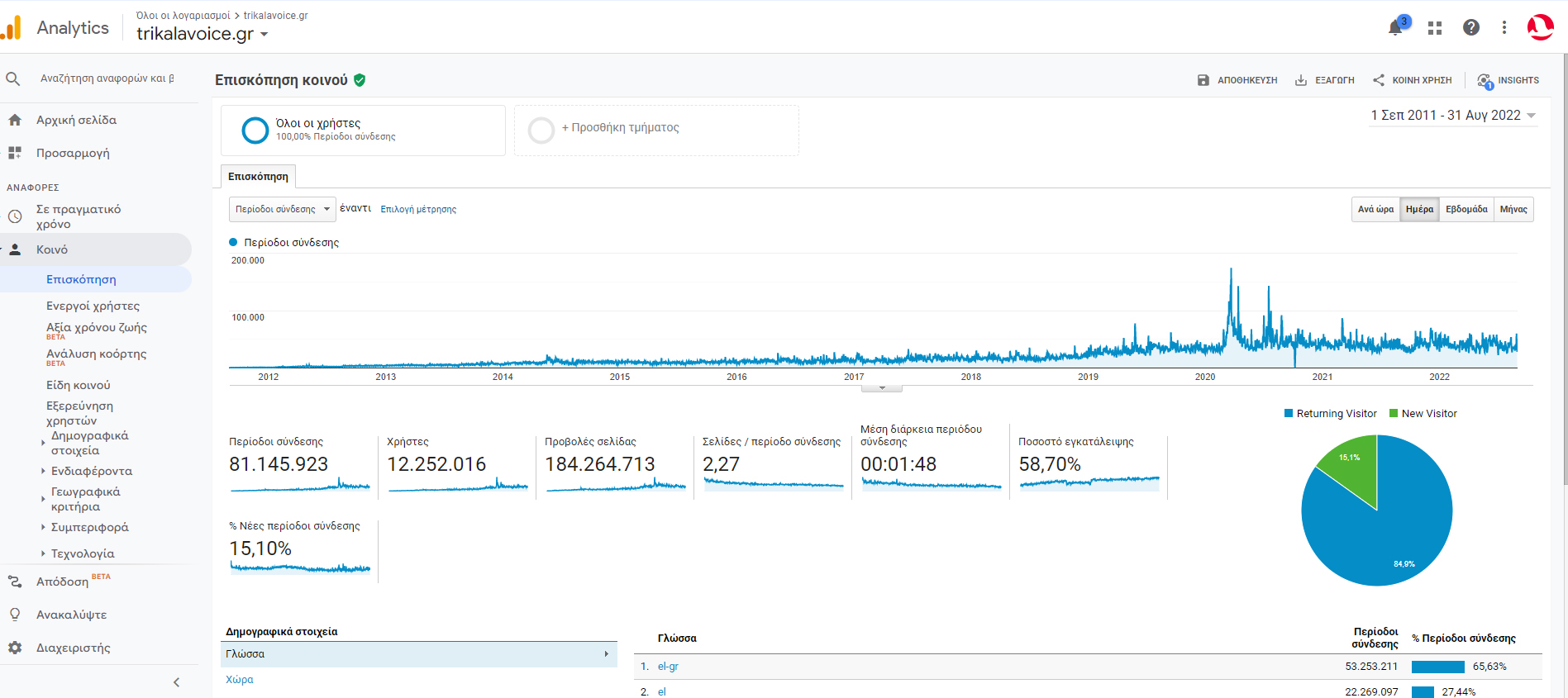The image size is (1568, 698).
Task: Click the Επιλογή μέτρησης link
Action: 418,209
